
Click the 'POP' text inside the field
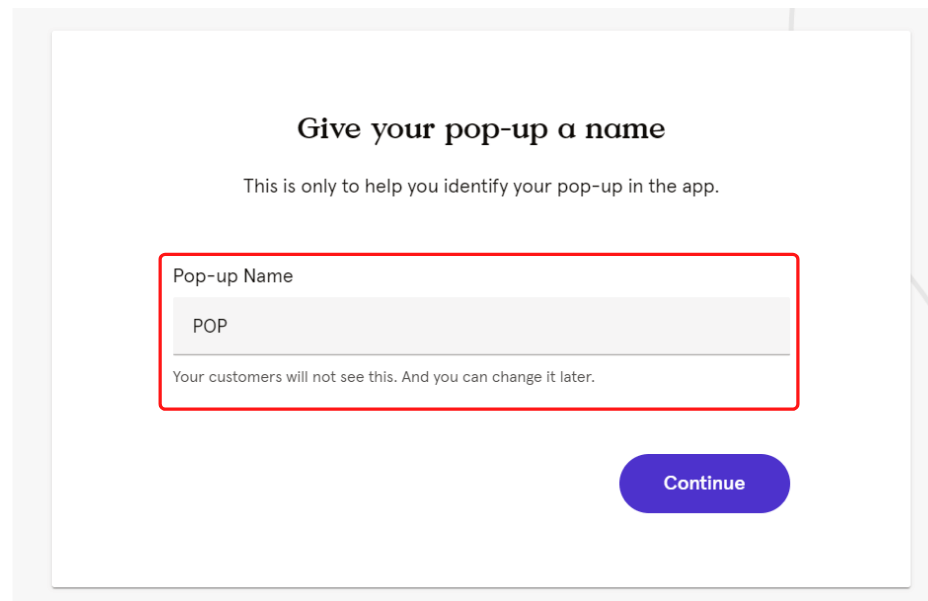click(210, 326)
